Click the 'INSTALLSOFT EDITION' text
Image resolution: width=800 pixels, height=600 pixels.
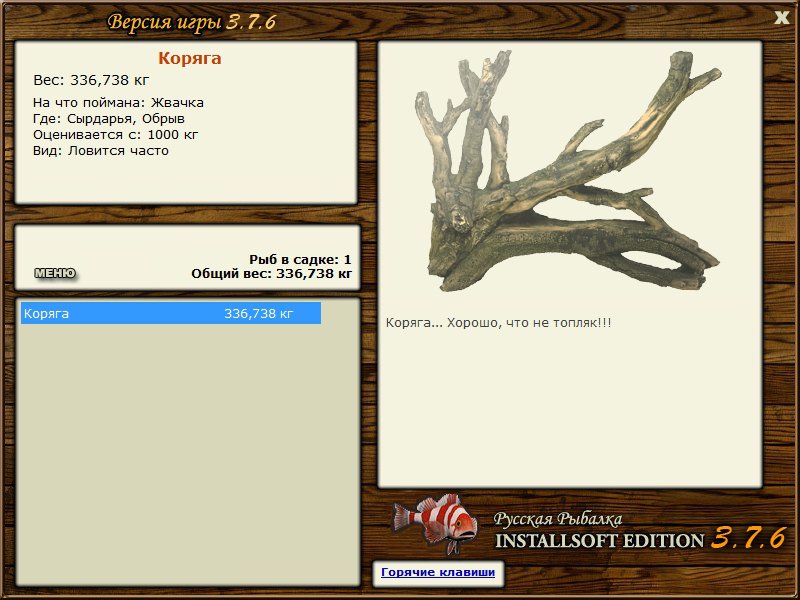click(599, 541)
